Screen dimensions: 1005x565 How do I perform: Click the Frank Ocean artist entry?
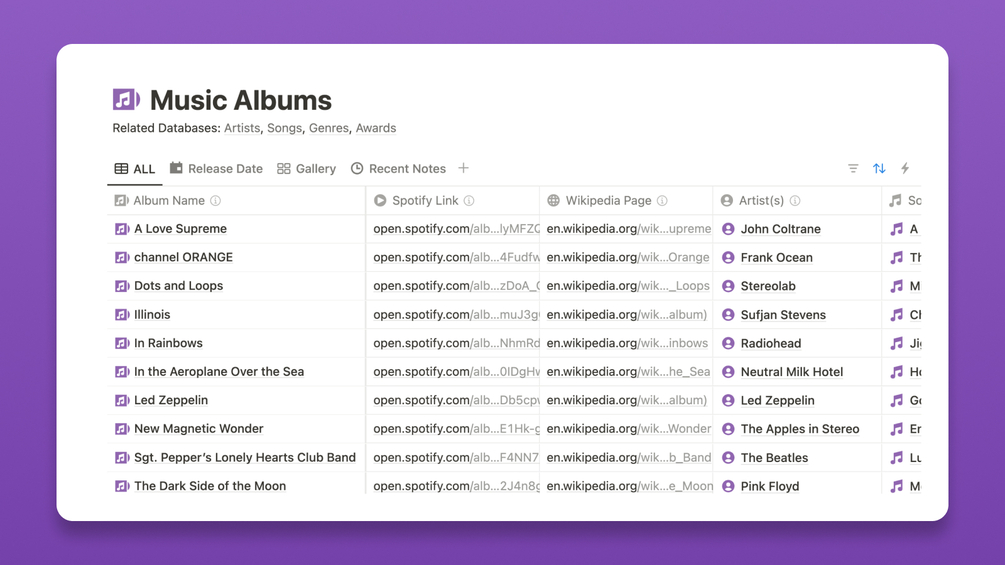[776, 258]
